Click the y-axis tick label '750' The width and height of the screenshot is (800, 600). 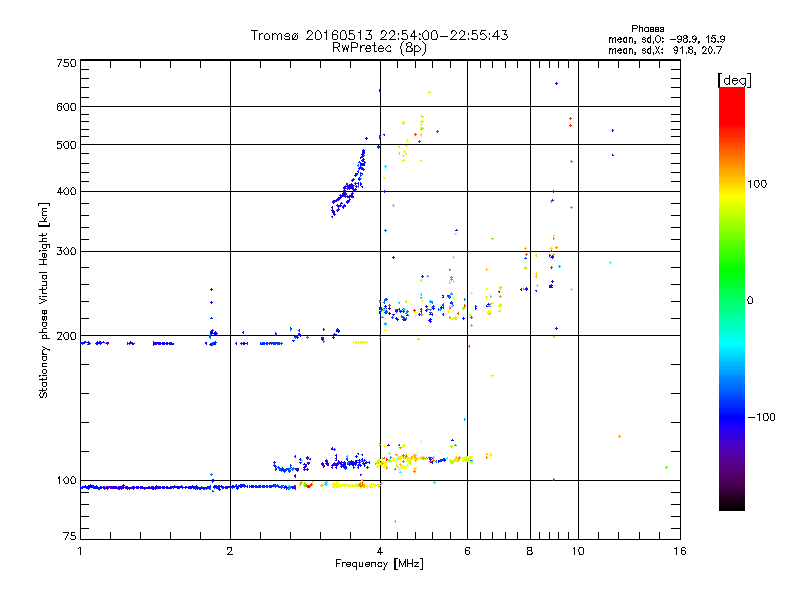(67, 64)
